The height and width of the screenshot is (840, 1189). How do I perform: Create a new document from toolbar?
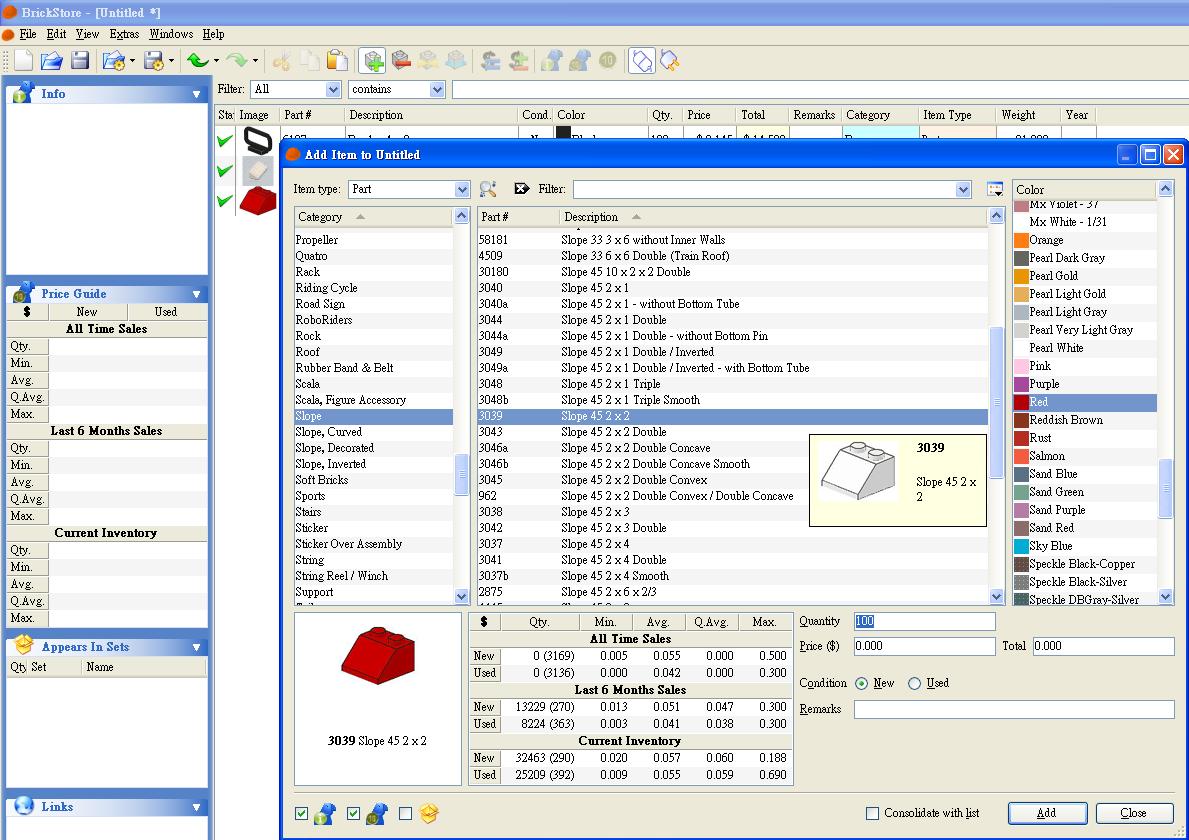24,61
